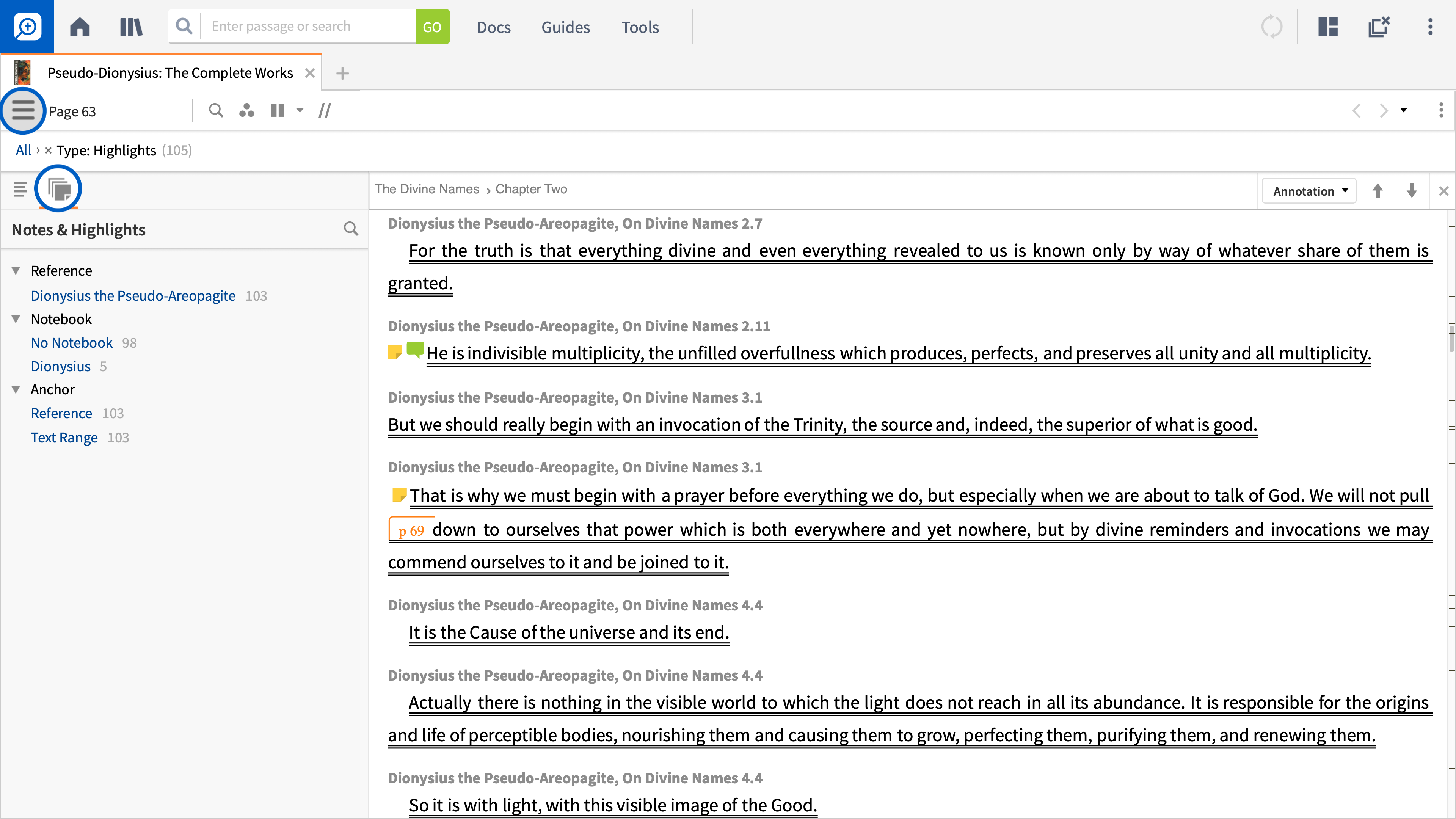Filter by Dionysius the Pseudo-Areopagite reference

(133, 296)
